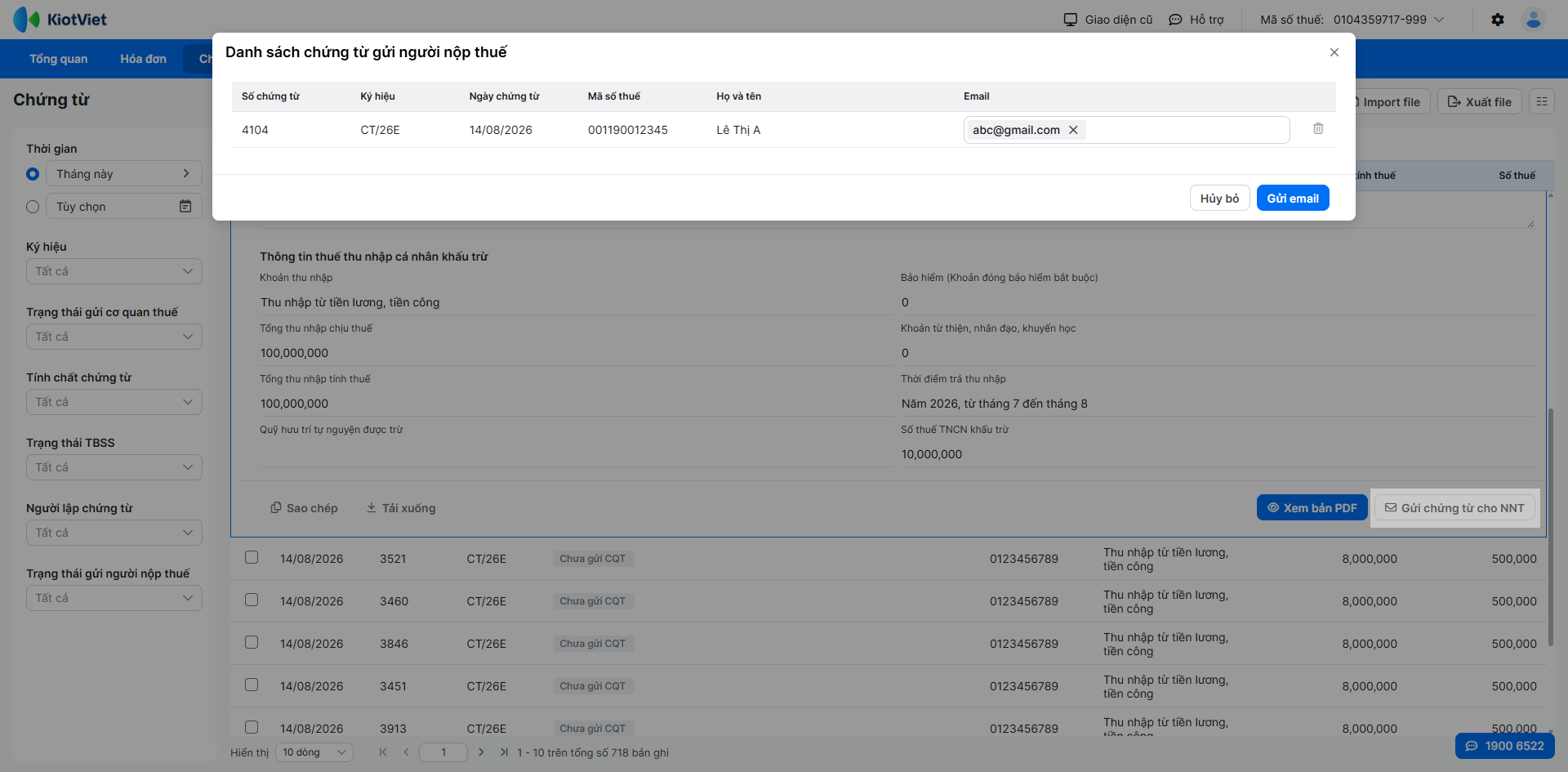Open column display options icon
This screenshot has height=772, width=1568.
tap(1542, 102)
